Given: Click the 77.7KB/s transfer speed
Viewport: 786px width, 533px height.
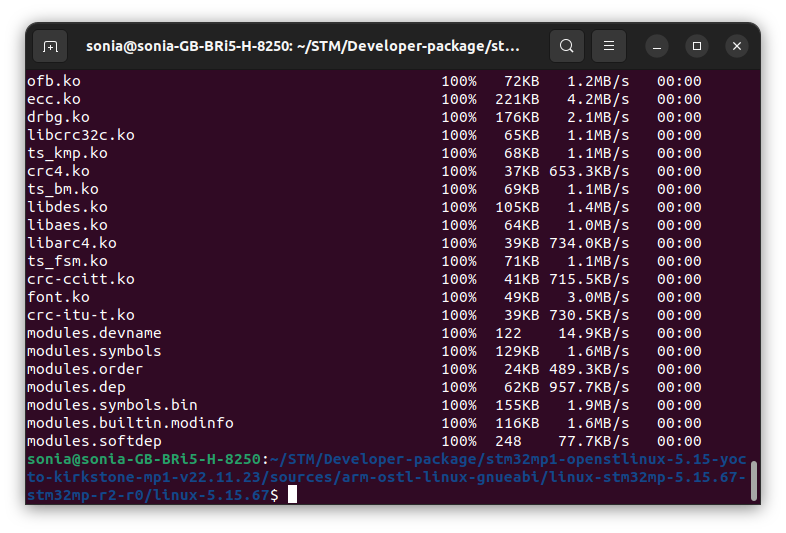Looking at the screenshot, I should [x=594, y=441].
